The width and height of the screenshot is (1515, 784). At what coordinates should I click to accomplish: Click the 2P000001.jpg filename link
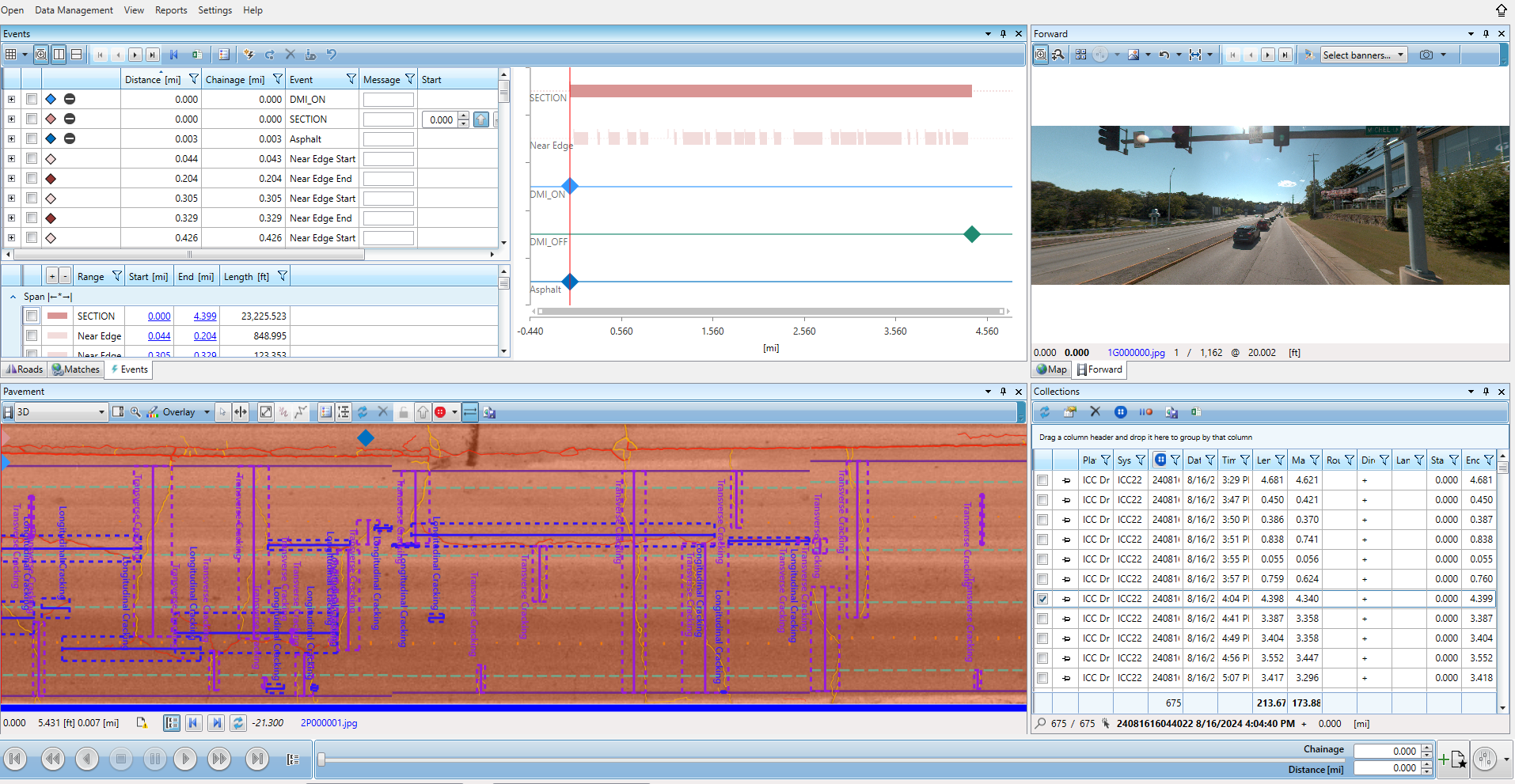pyautogui.click(x=329, y=723)
